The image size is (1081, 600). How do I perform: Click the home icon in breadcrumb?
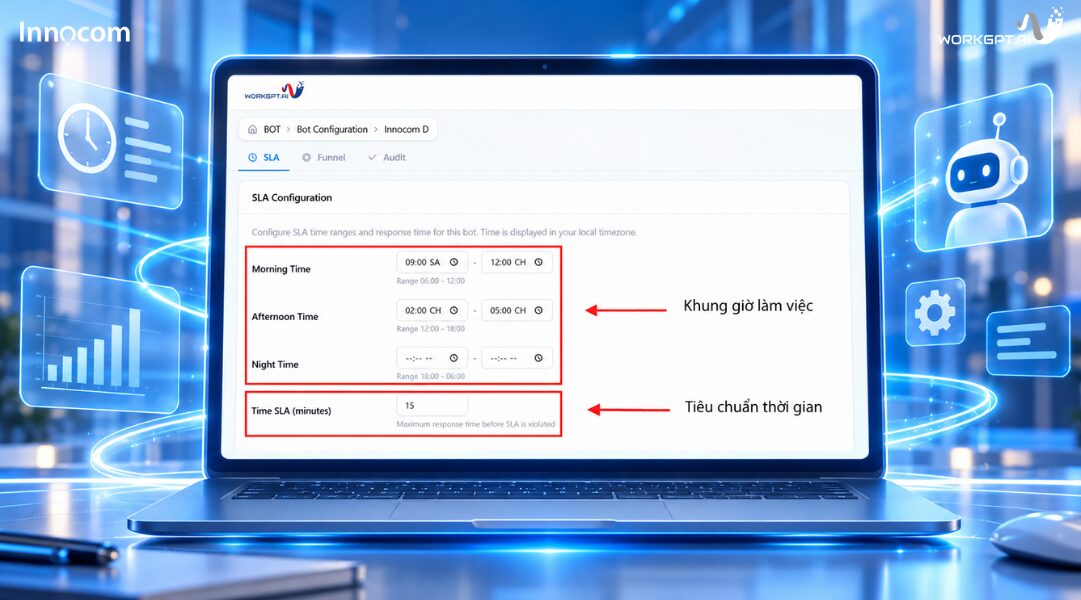tap(252, 130)
